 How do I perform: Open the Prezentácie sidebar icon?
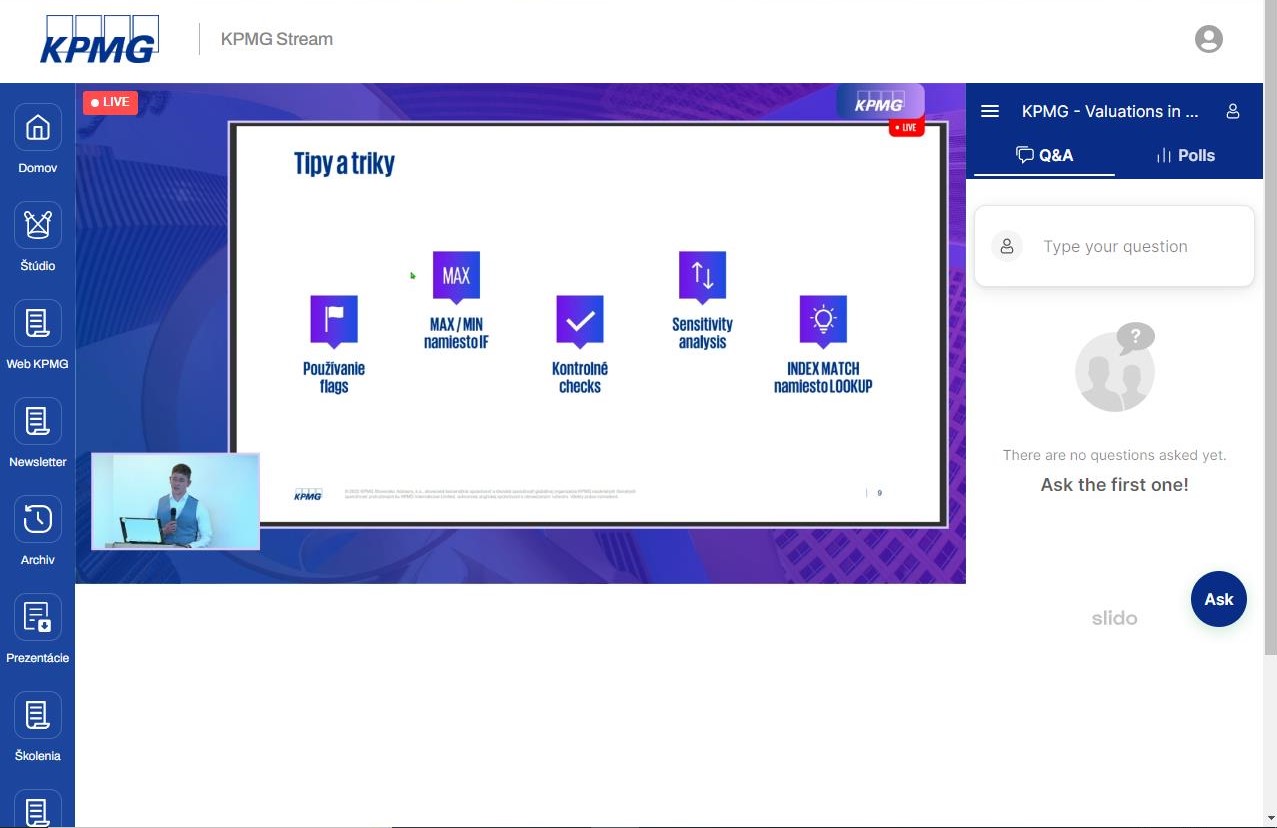point(38,617)
